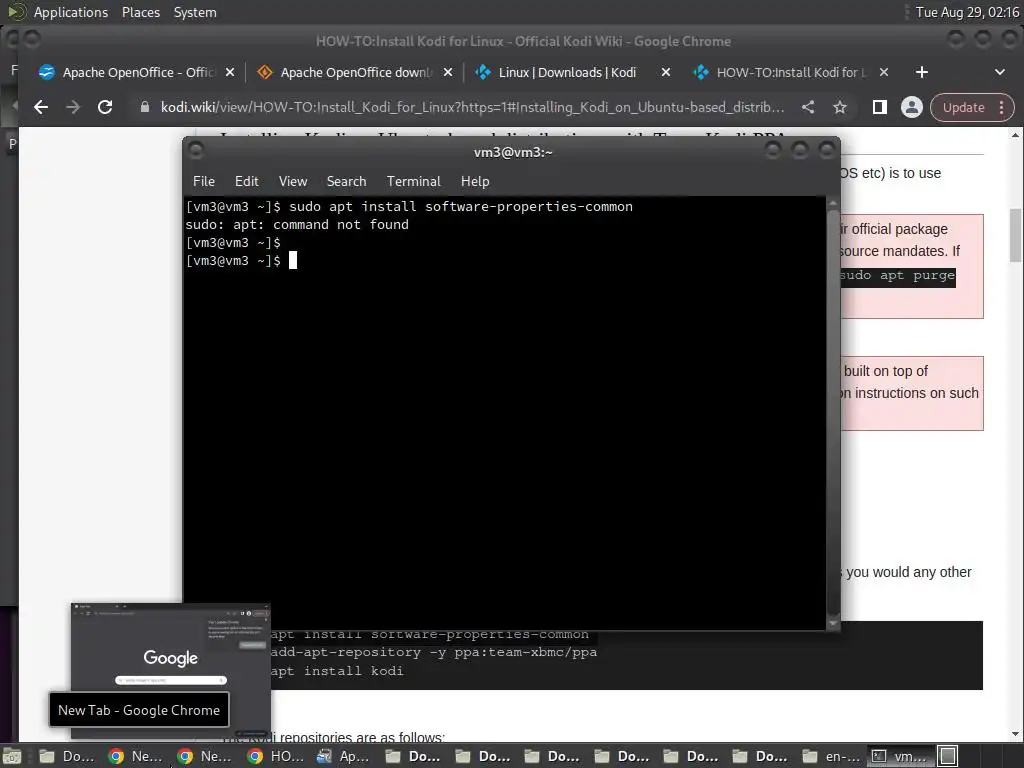The height and width of the screenshot is (768, 1024).
Task: Click the vm3@vm3:~ terminal title bar
Action: coord(512,152)
